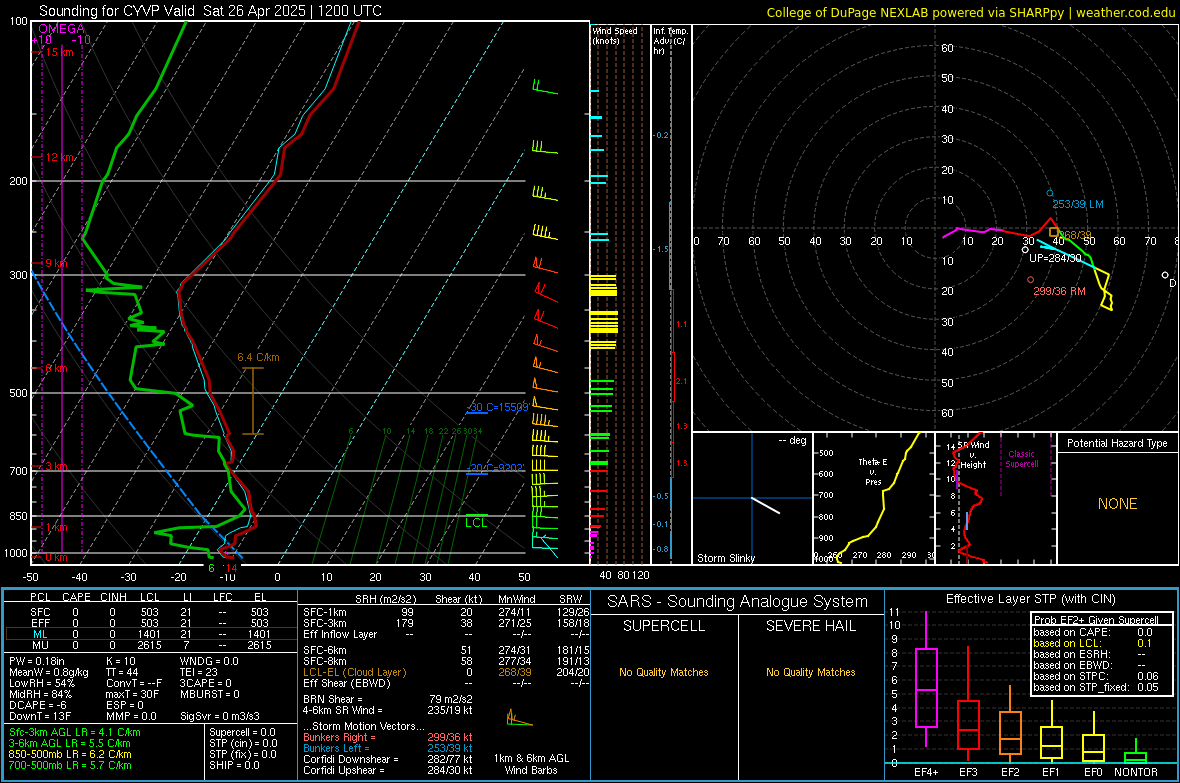
Task: Select the SFC parcel row
Action: 151,612
